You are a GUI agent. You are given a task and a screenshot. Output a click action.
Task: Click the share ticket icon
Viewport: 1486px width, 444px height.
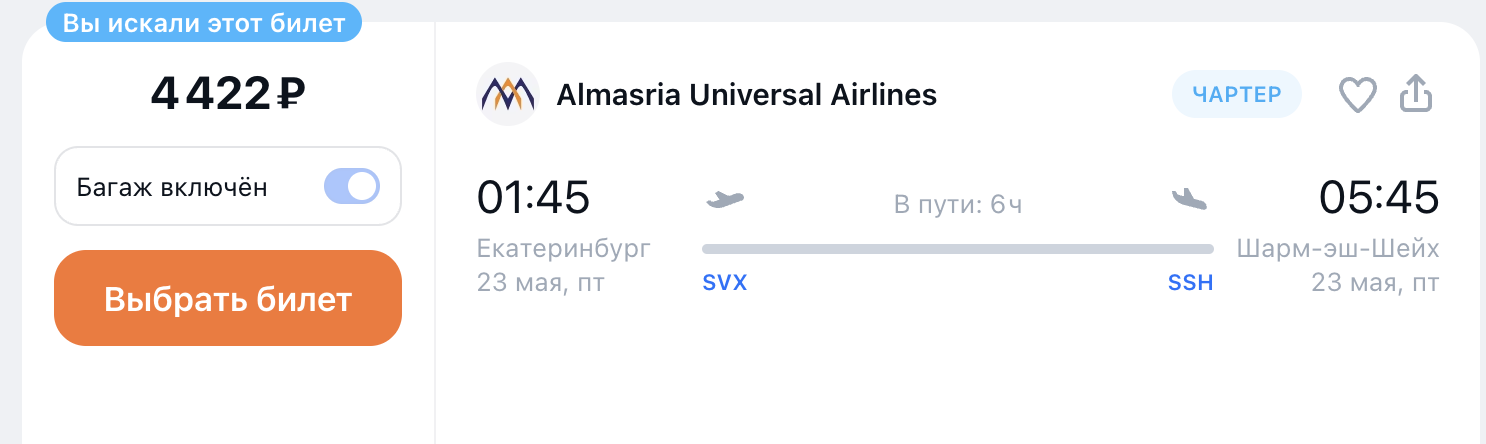(x=1416, y=94)
